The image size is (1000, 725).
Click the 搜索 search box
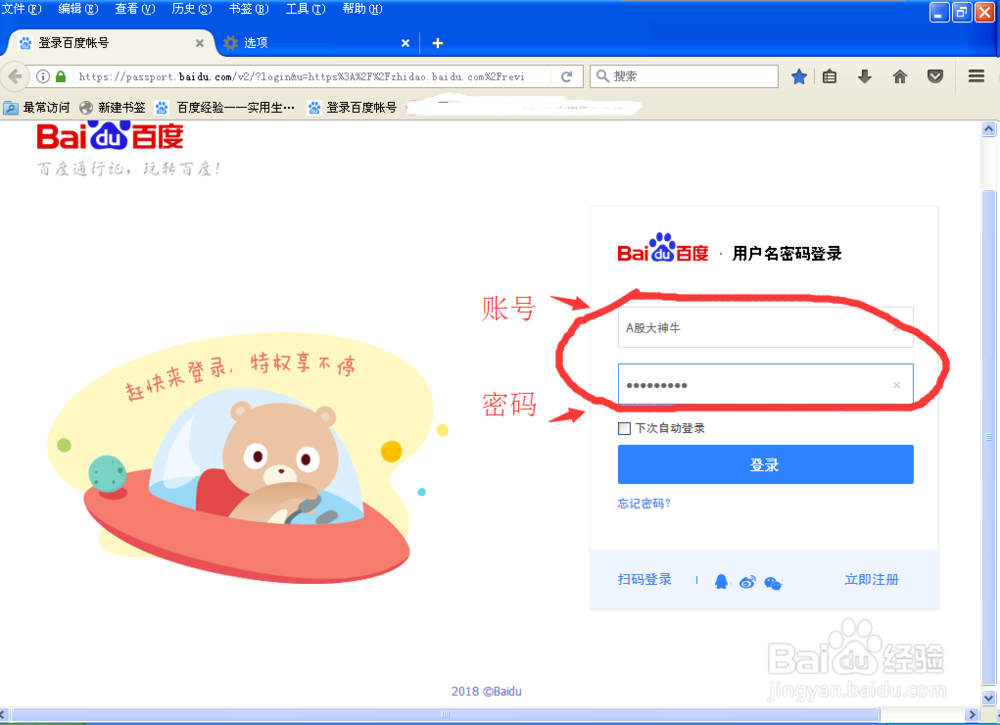click(684, 77)
